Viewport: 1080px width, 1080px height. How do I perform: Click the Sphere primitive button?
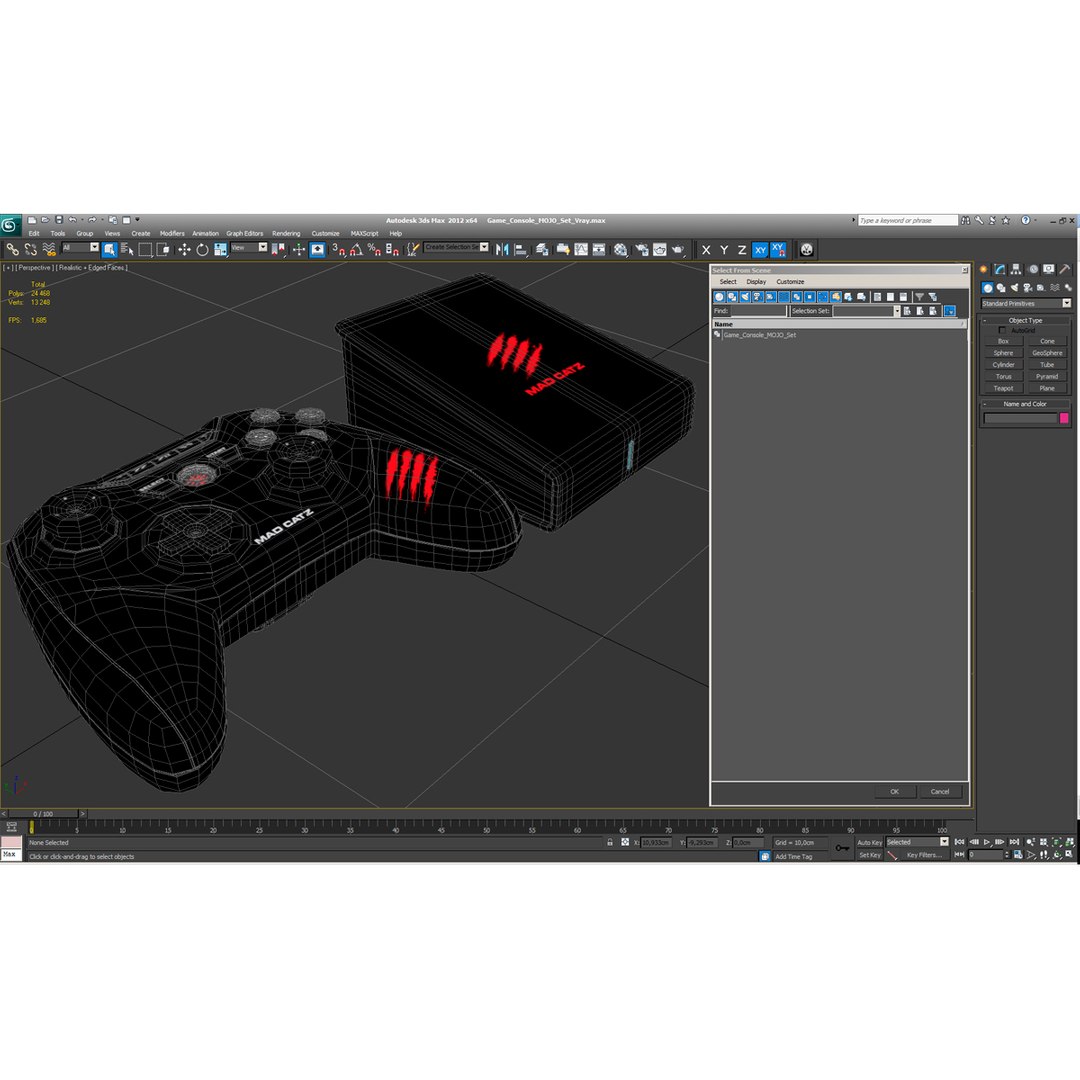[1003, 353]
